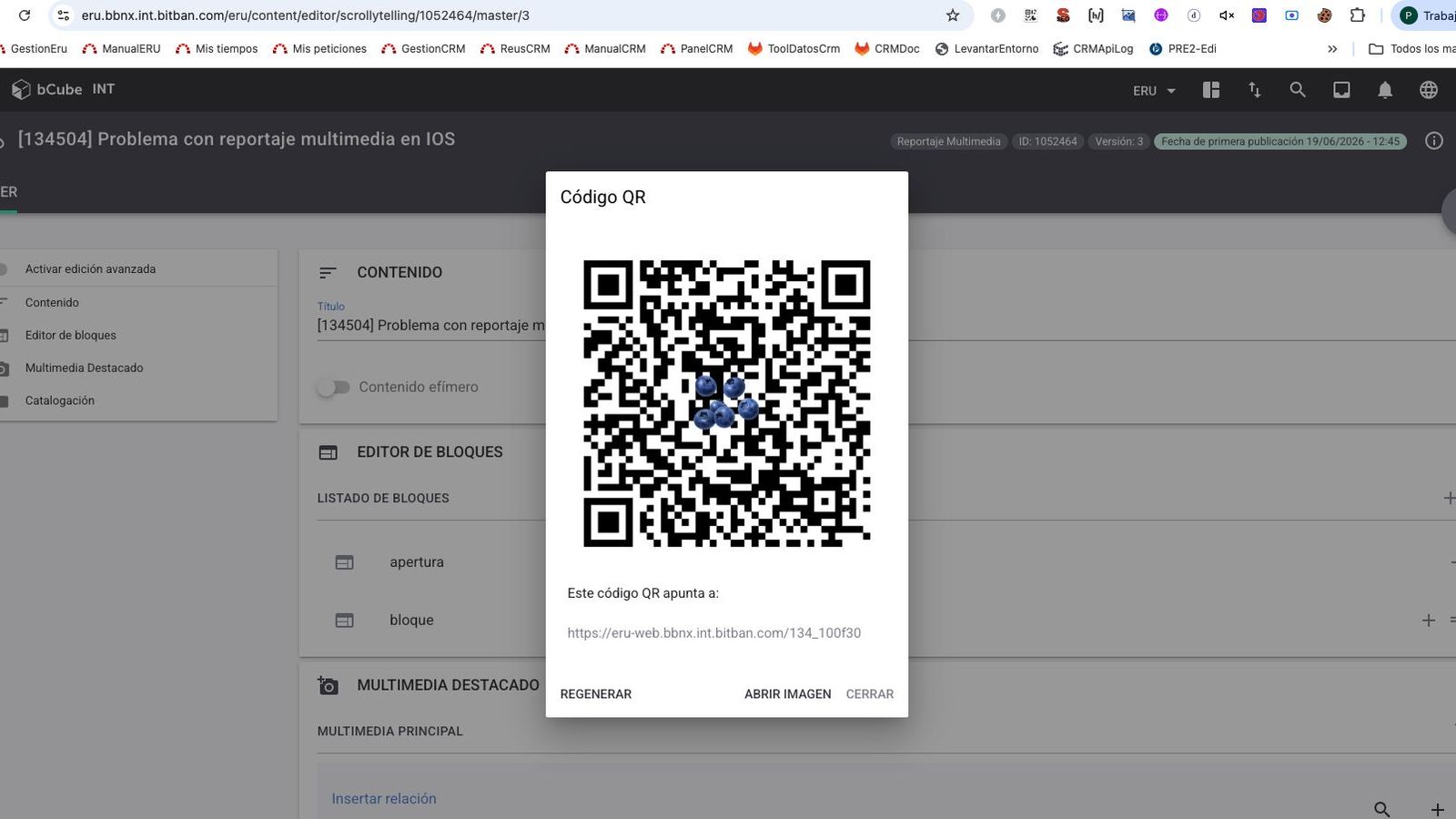This screenshot has width=1456, height=819.
Task: Click the add plus icon on Listado de bloques
Action: click(x=1449, y=498)
